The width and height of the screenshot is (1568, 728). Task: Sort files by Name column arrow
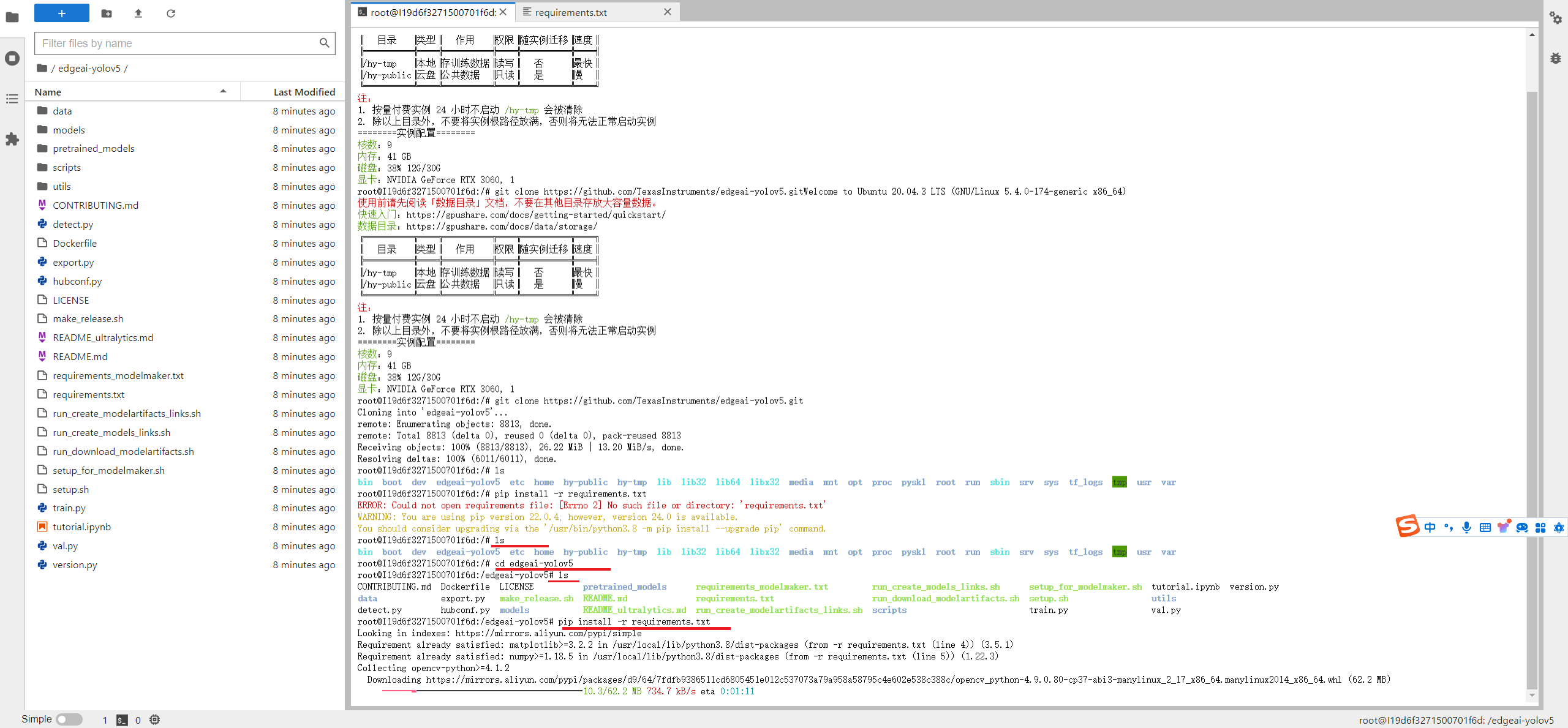pyautogui.click(x=223, y=91)
